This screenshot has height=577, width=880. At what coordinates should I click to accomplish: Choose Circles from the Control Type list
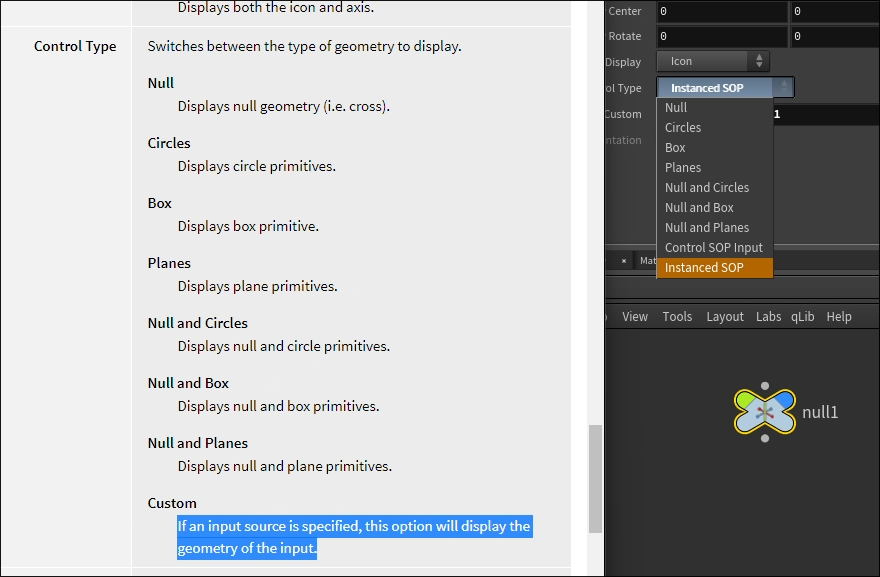714,127
